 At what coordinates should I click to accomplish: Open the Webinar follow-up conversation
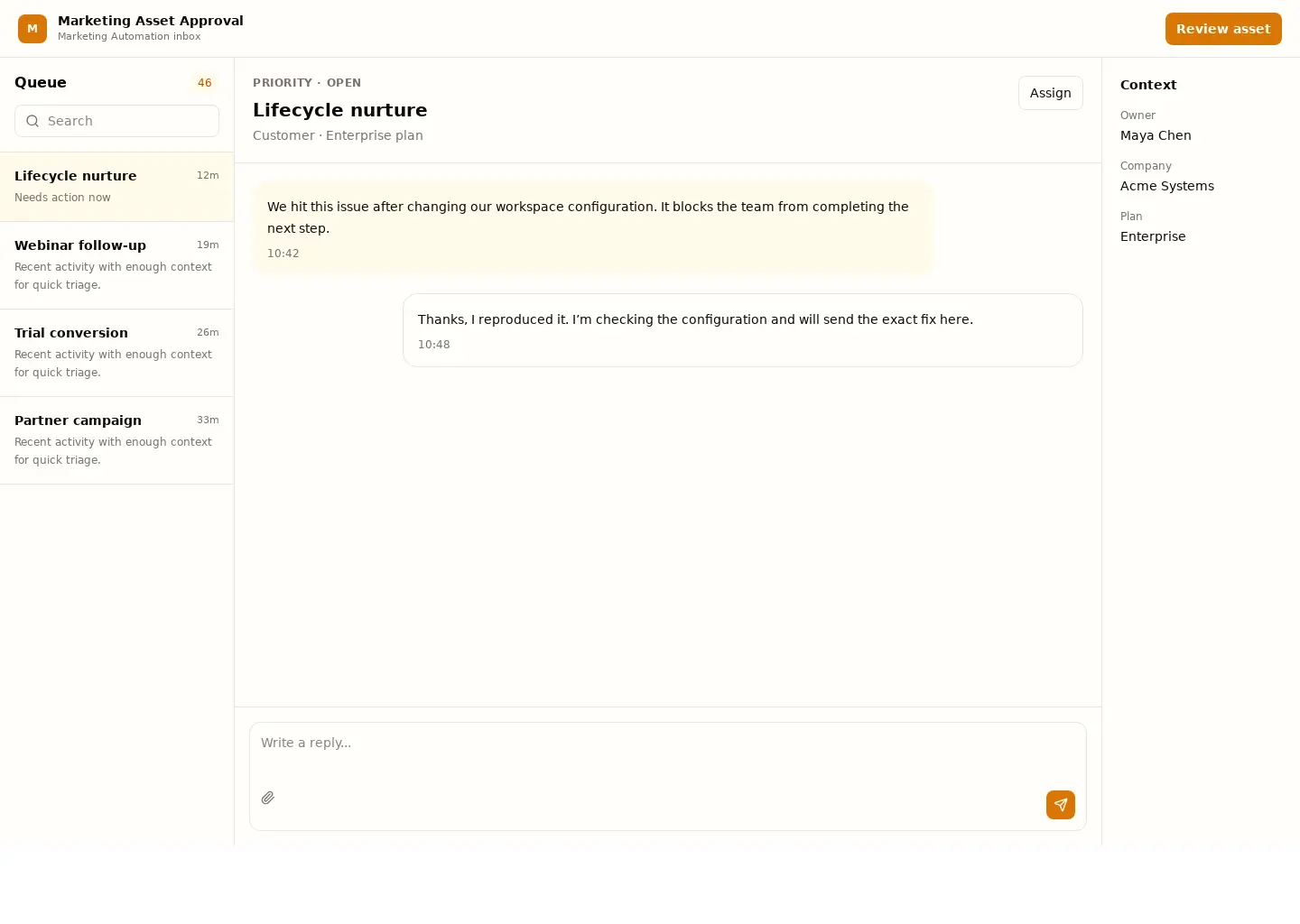tap(116, 265)
